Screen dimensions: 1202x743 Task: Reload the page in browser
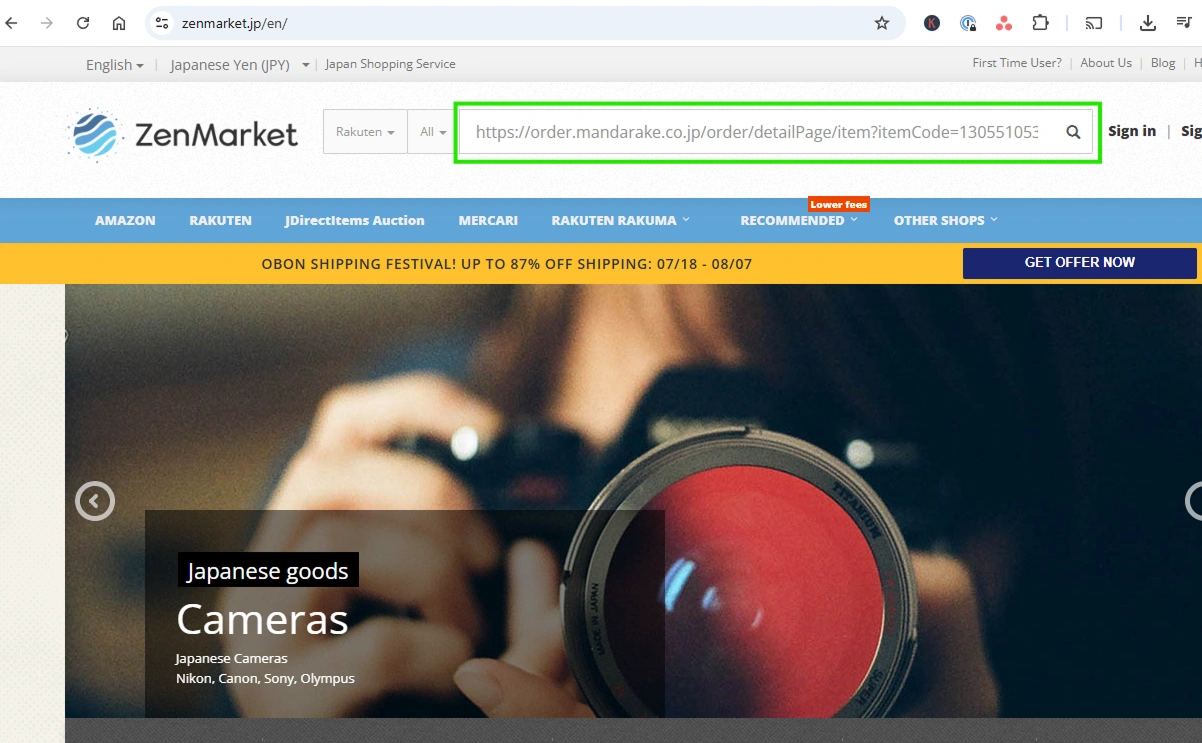(x=83, y=23)
